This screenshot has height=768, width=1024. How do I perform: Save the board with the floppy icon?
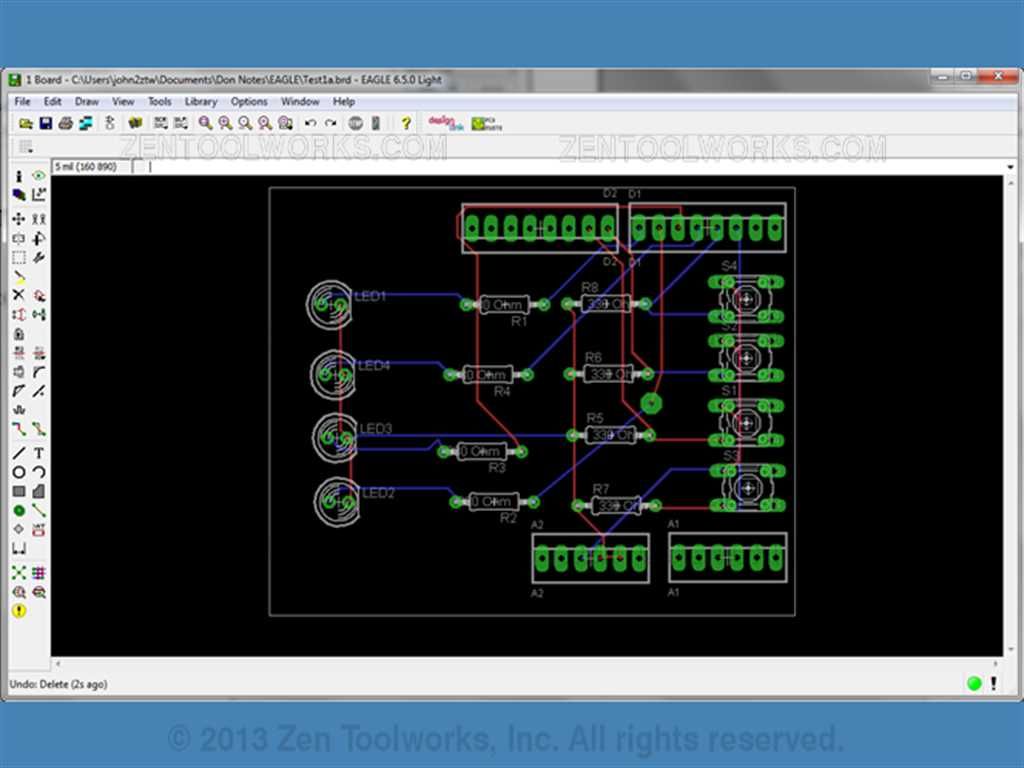click(x=46, y=123)
